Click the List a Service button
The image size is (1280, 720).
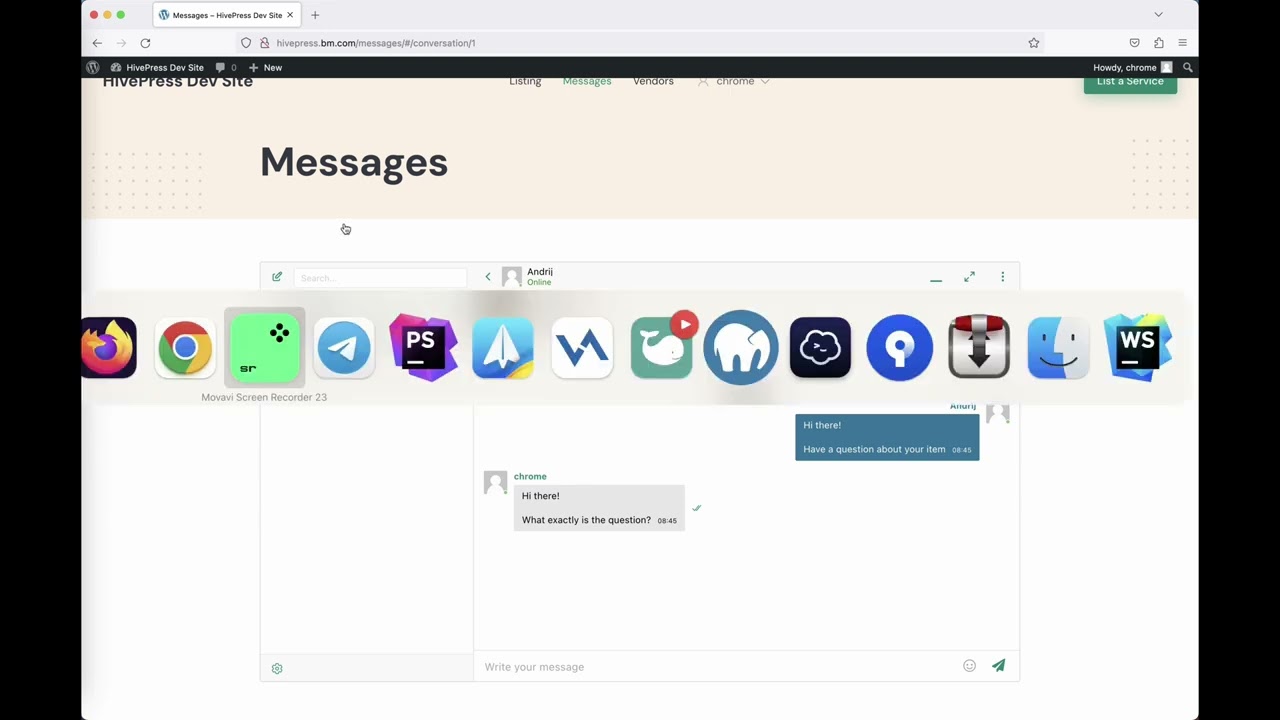coord(1130,83)
